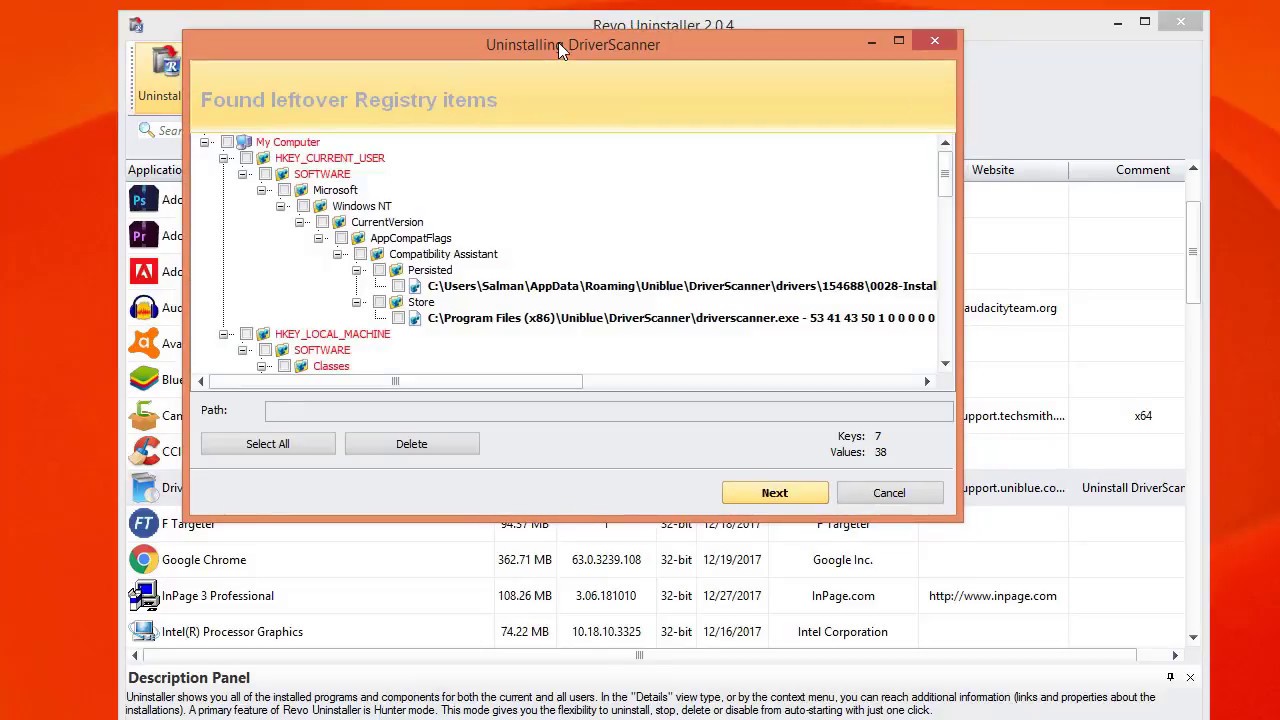
Task: Click the registry icon beside HKEY_LOCAL_MACHINE
Action: tap(263, 334)
